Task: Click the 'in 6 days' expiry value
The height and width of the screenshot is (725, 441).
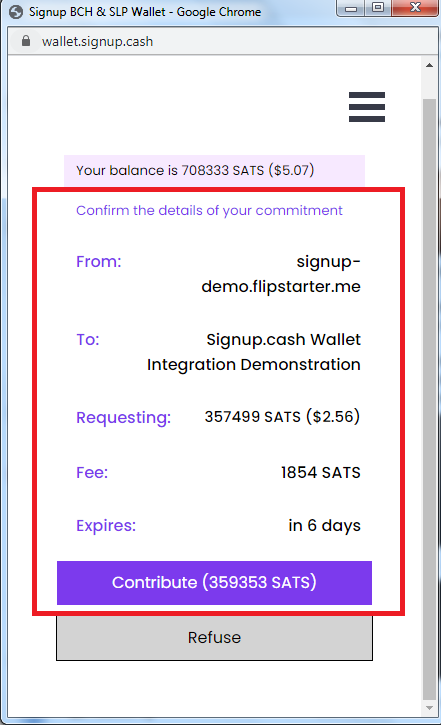Action: point(324,526)
